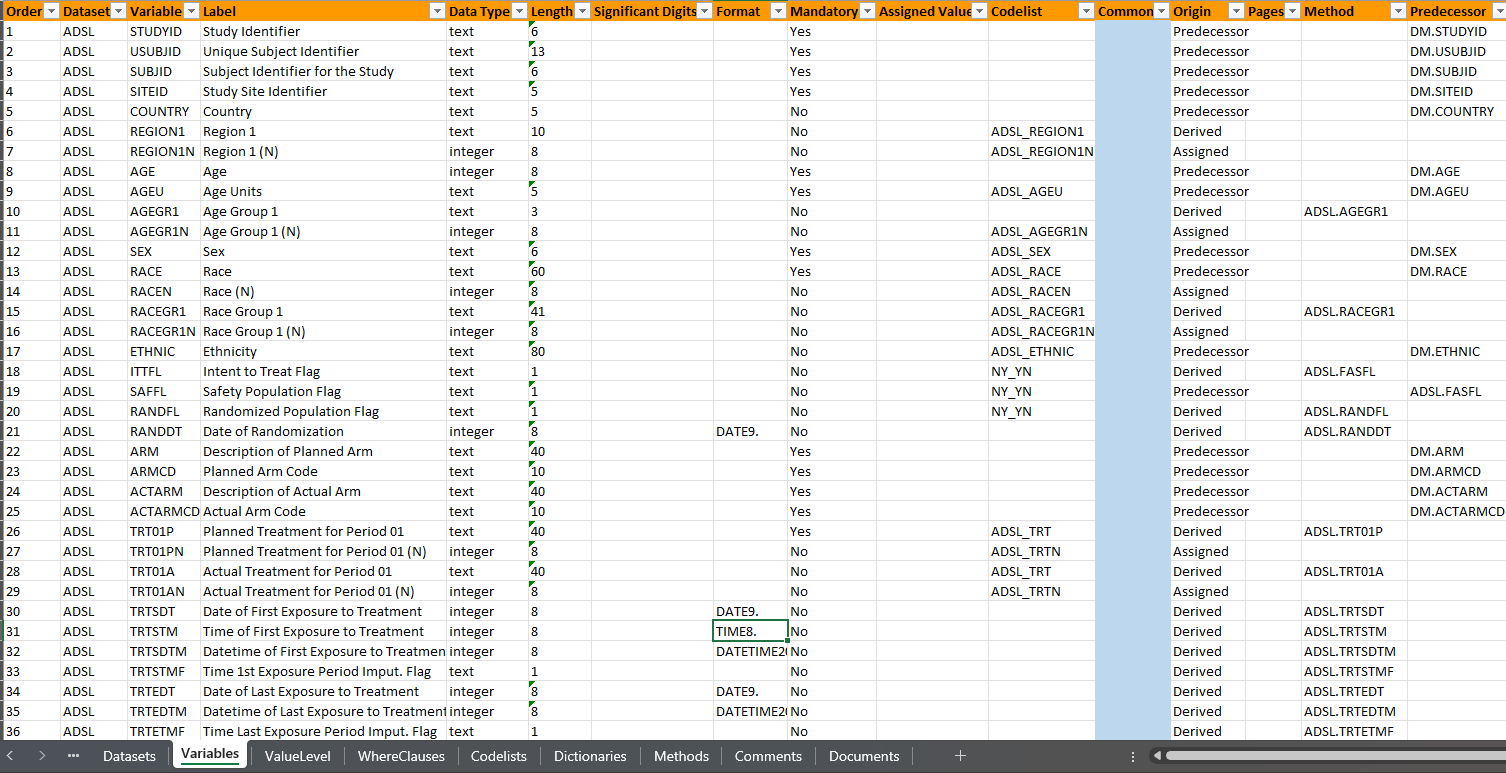The width and height of the screenshot is (1506, 773).
Task: Open the hidden sheets ellipsis menu
Action: [x=73, y=756]
